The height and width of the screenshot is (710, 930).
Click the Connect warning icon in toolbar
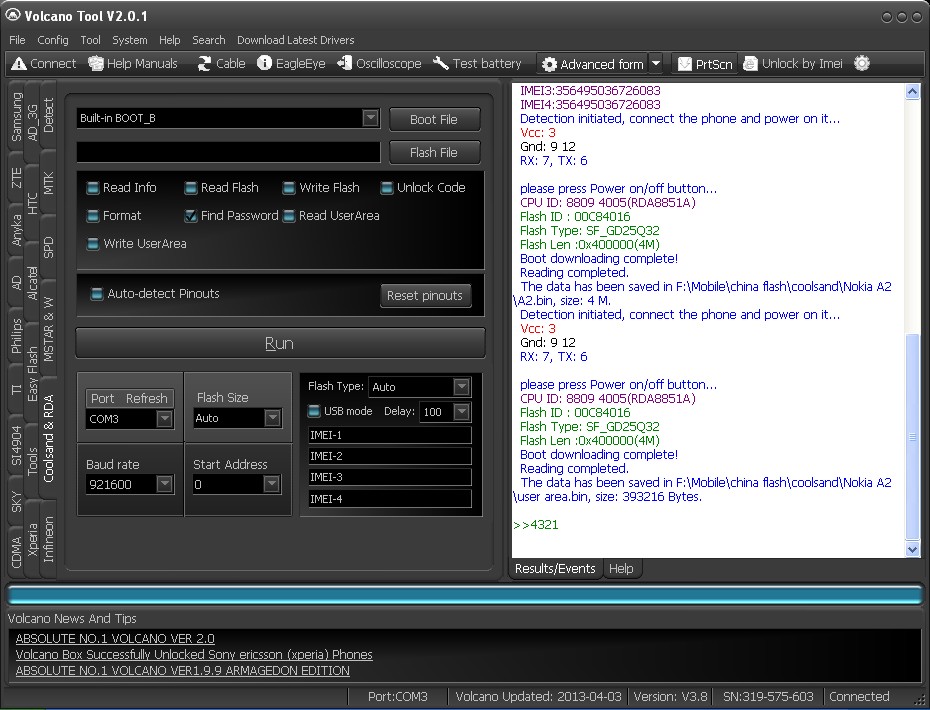point(19,63)
